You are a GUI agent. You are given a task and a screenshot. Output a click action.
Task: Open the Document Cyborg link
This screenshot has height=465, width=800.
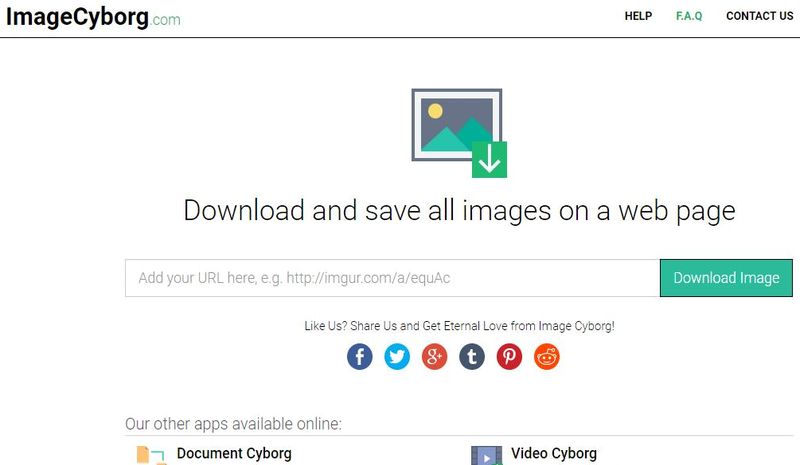click(234, 453)
